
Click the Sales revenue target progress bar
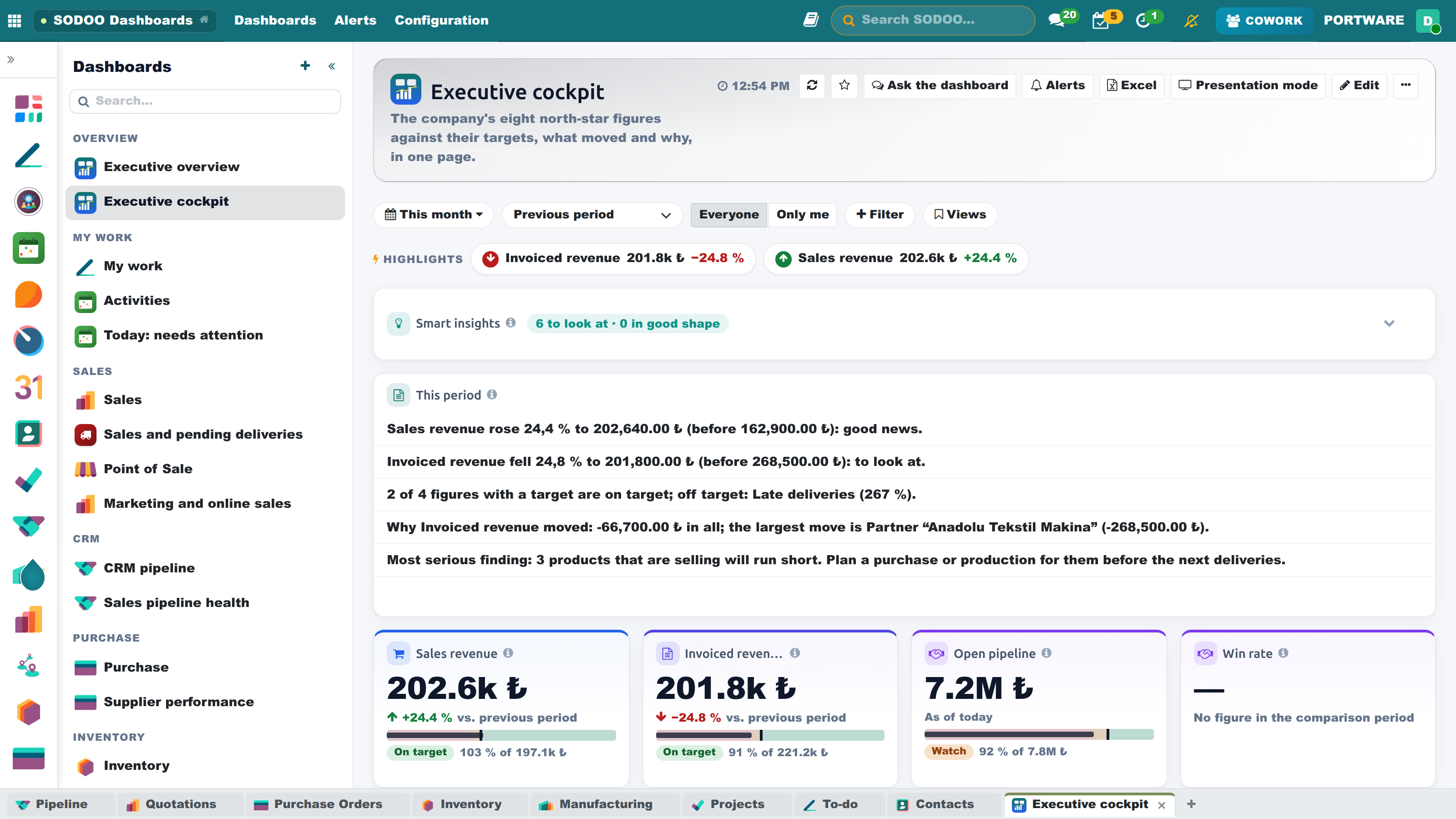pos(501,735)
